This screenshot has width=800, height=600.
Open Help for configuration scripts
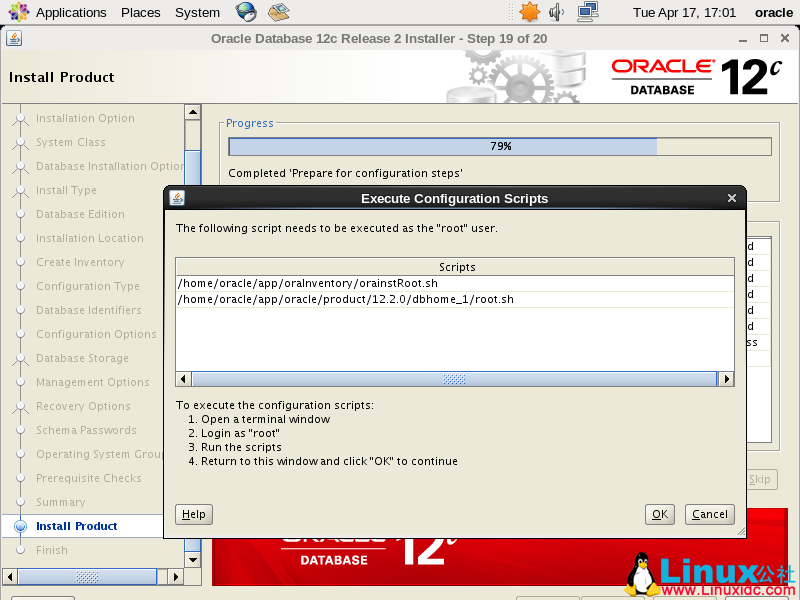point(194,514)
